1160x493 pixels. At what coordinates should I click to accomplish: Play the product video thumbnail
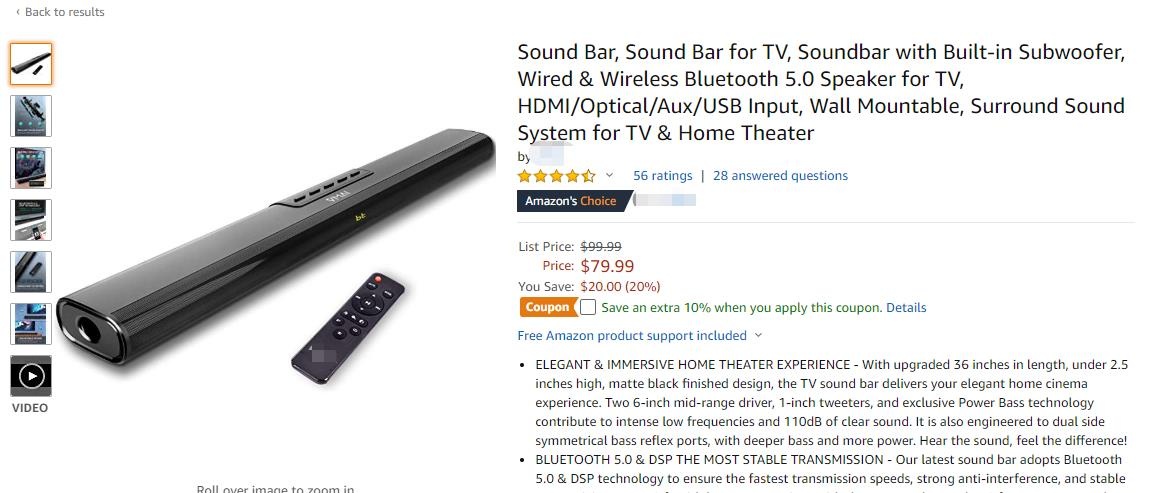[31, 377]
